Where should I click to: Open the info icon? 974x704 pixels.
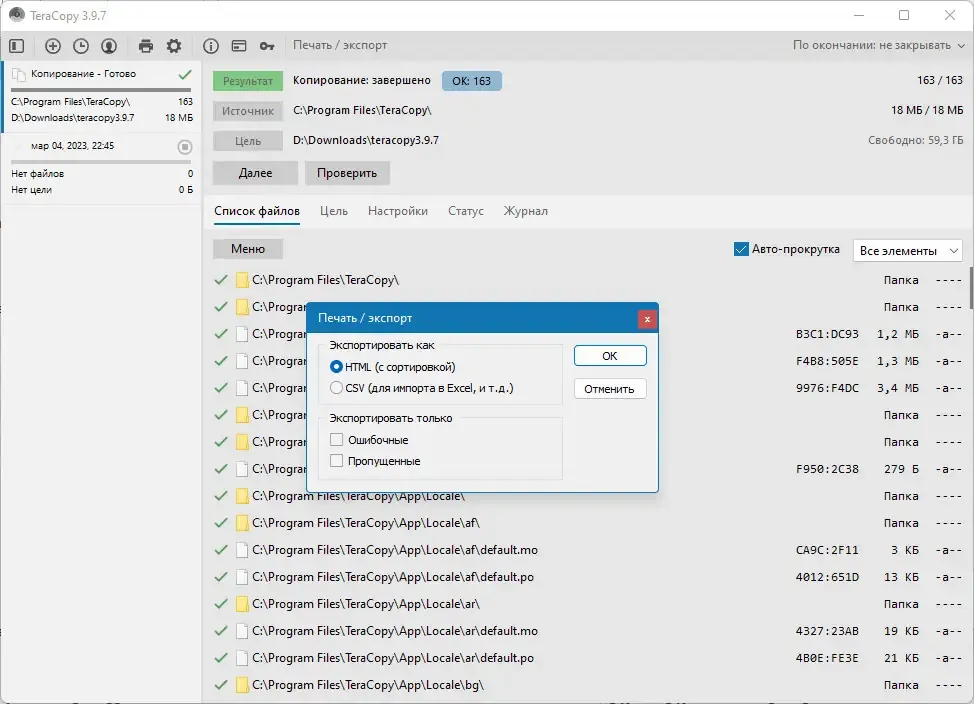[211, 45]
